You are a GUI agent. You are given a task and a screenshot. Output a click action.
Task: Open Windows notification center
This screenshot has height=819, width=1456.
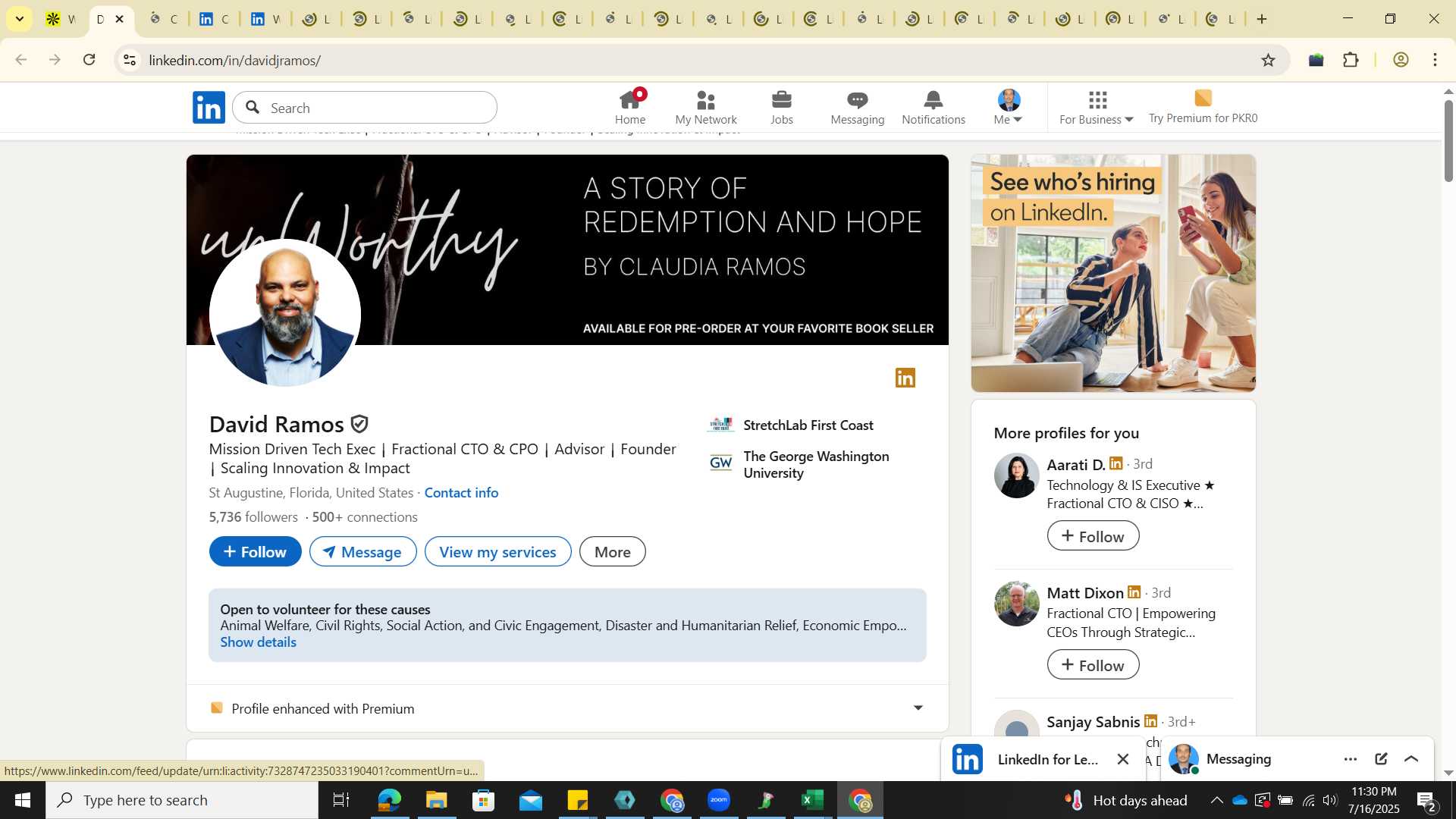click(1426, 801)
